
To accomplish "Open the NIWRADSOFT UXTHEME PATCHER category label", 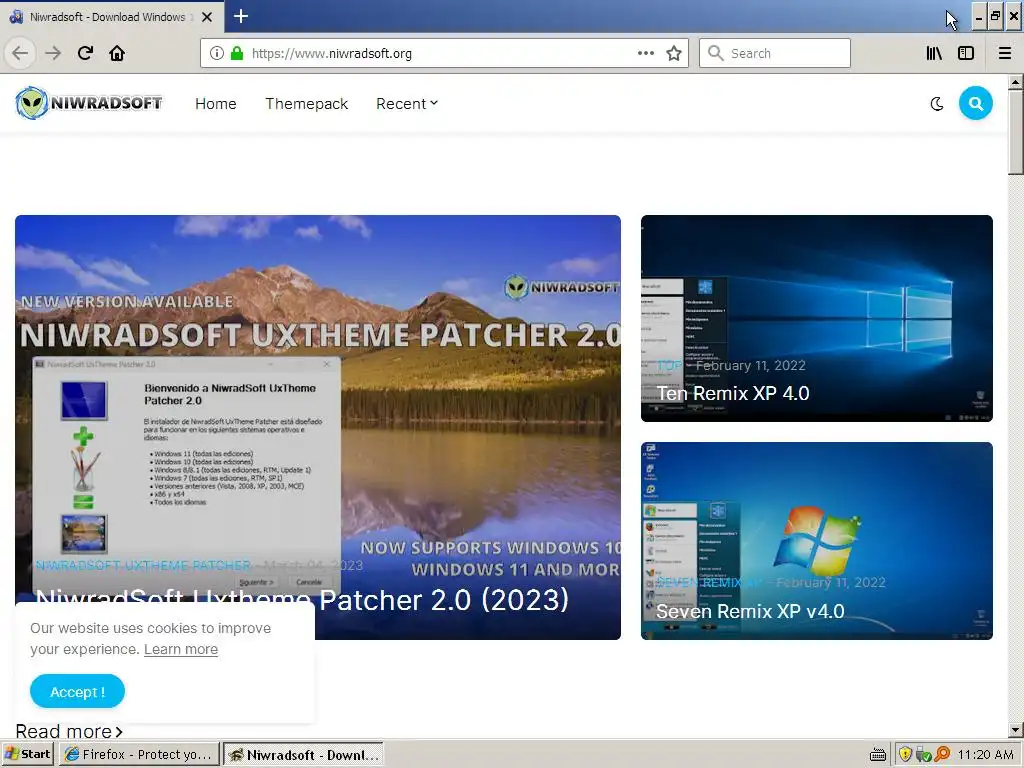I will point(143,565).
